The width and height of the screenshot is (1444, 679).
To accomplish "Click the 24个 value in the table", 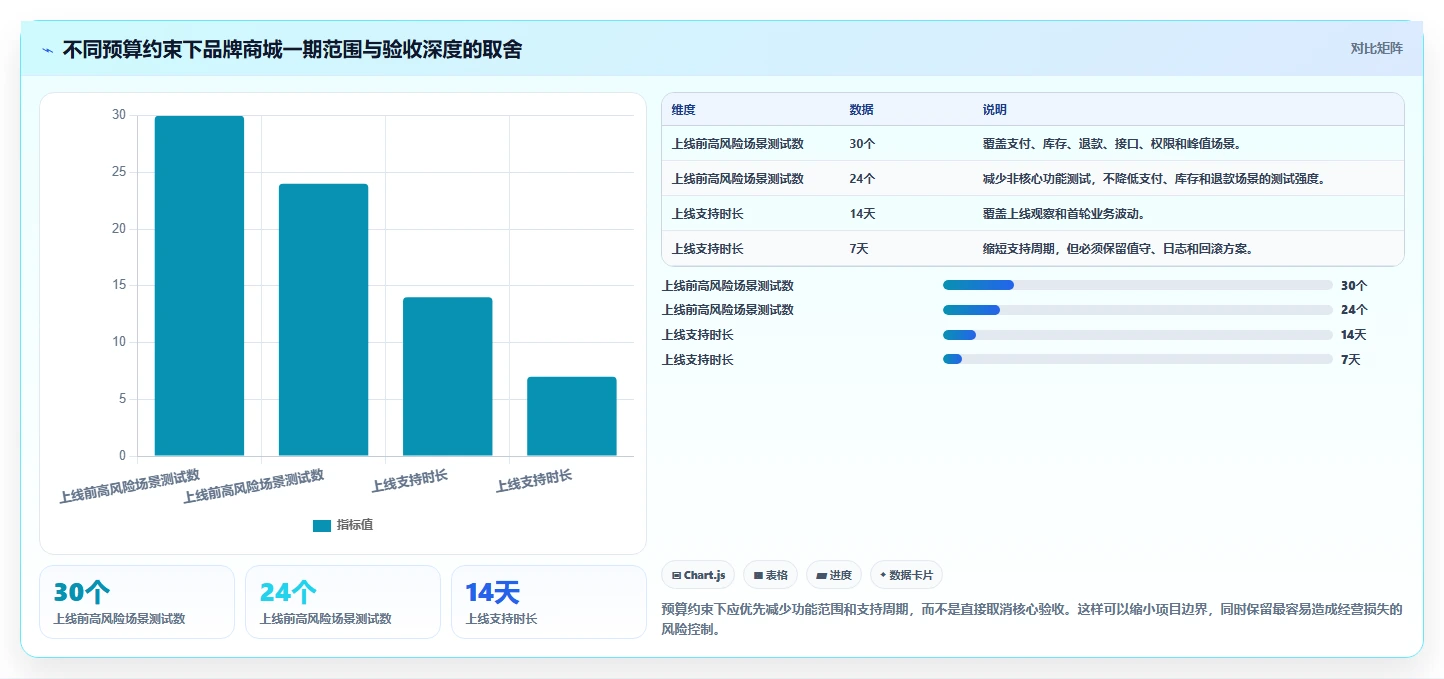I will pos(862,179).
